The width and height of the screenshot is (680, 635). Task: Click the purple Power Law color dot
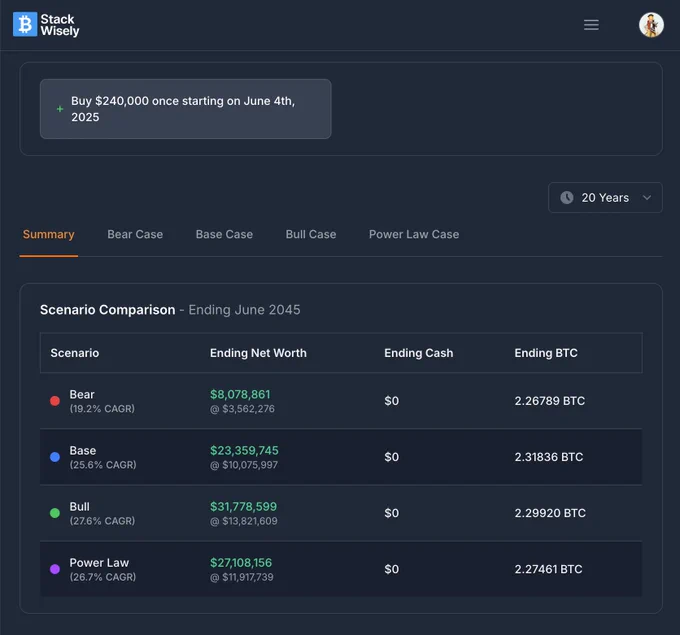55,569
